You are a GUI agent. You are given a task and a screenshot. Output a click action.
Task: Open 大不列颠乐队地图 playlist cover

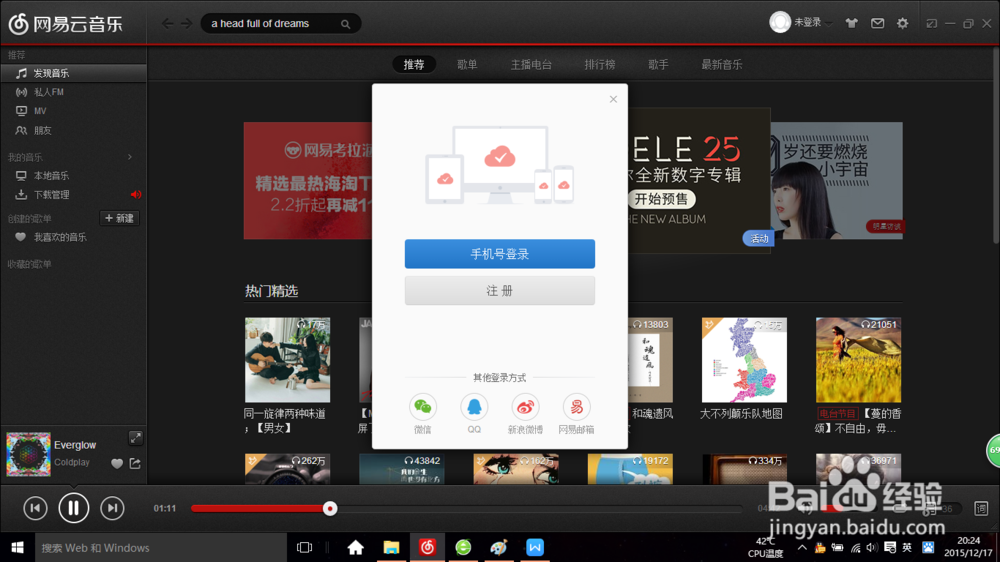(x=744, y=360)
